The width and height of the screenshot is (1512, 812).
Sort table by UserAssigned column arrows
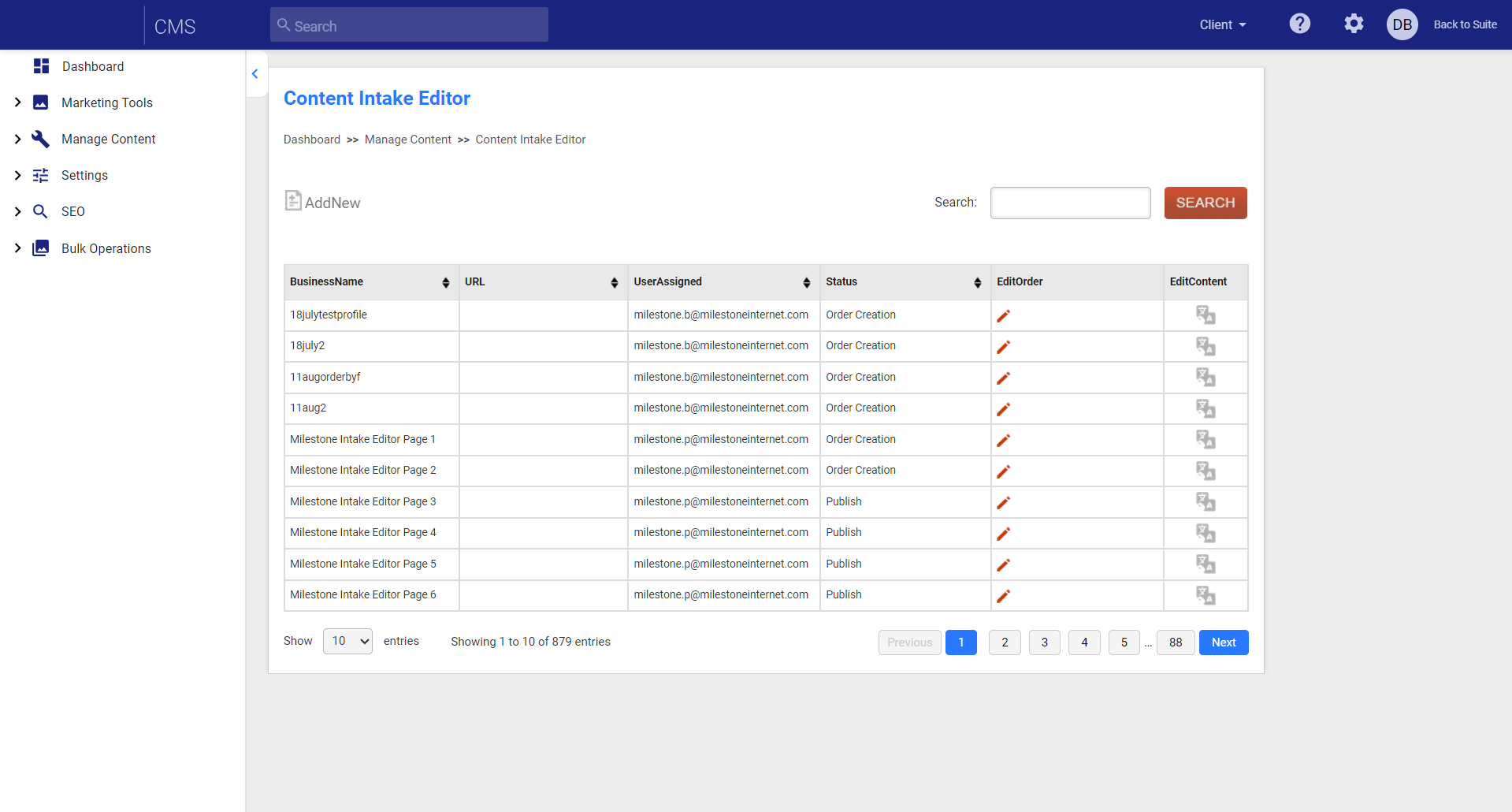pos(807,282)
